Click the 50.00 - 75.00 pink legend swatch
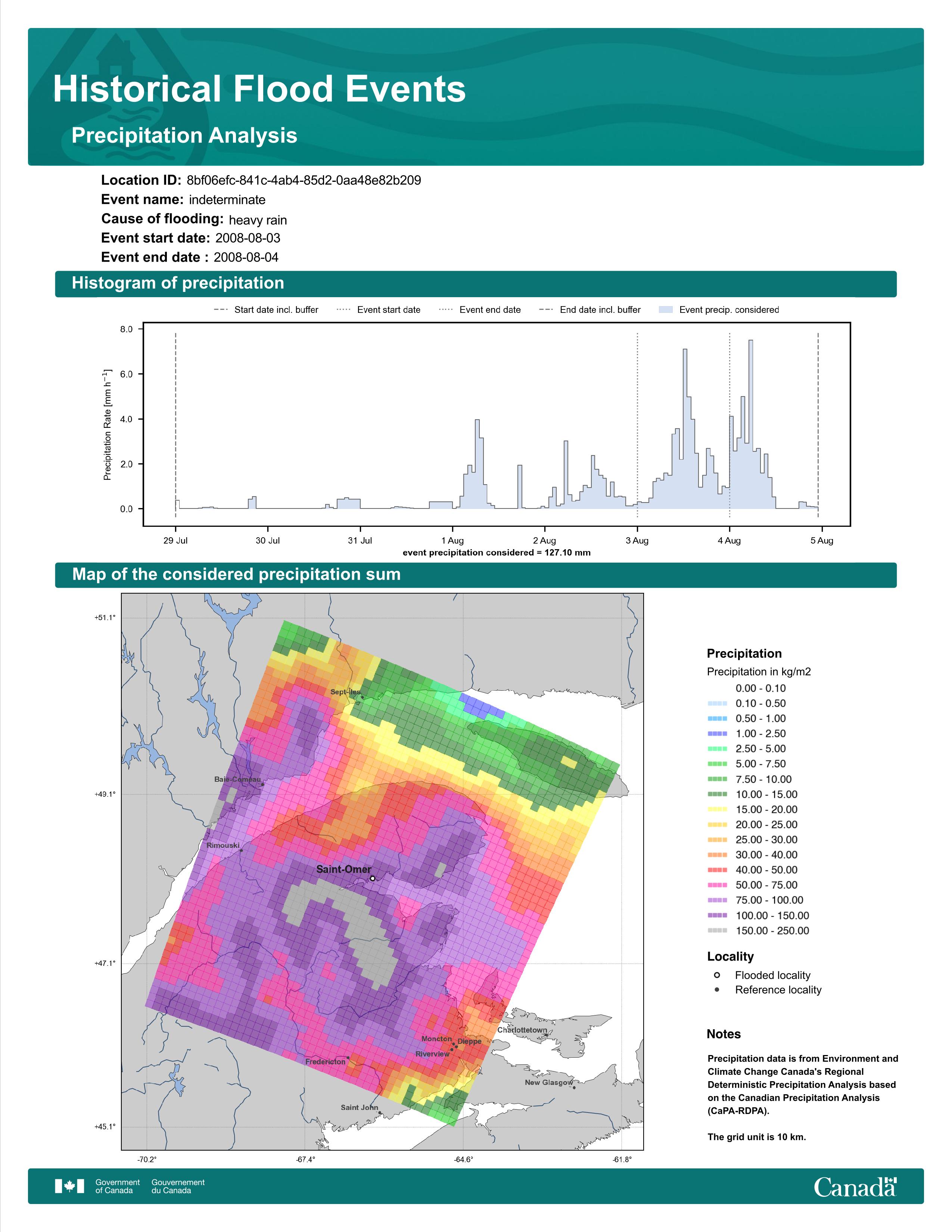Screen dimensions: 952x1232 pos(717,885)
